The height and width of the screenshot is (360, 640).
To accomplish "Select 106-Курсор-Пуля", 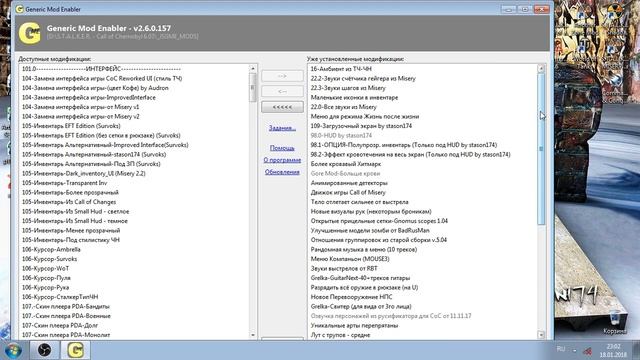I will click(x=46, y=278).
